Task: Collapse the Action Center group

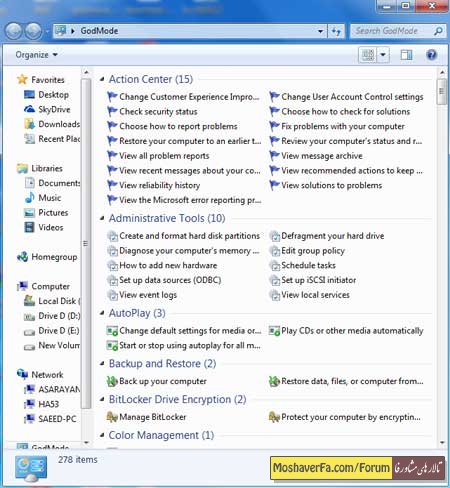Action: [x=102, y=79]
